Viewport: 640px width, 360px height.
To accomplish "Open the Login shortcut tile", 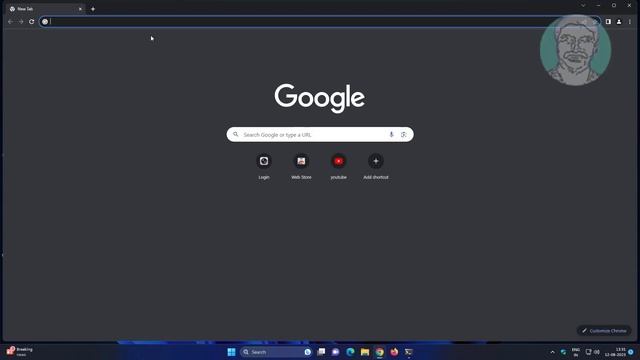I will [x=264, y=167].
